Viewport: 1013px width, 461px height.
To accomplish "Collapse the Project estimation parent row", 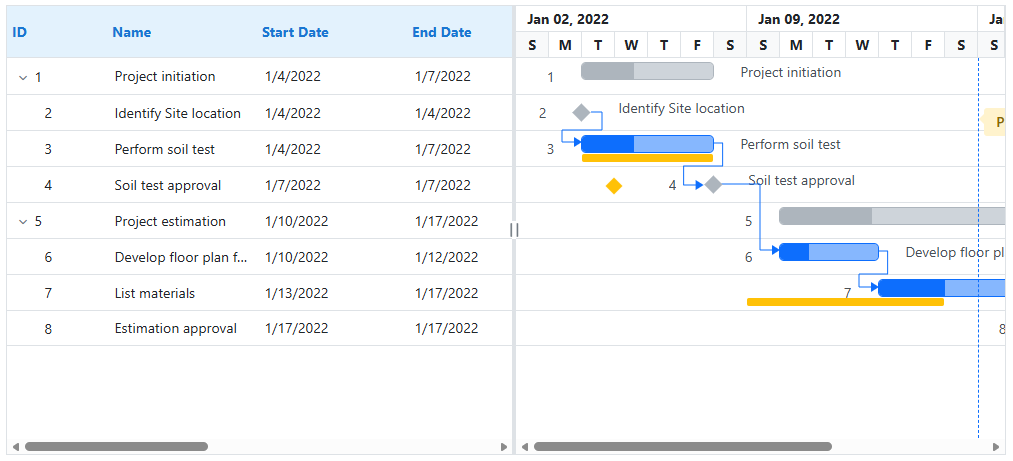I will [x=23, y=221].
